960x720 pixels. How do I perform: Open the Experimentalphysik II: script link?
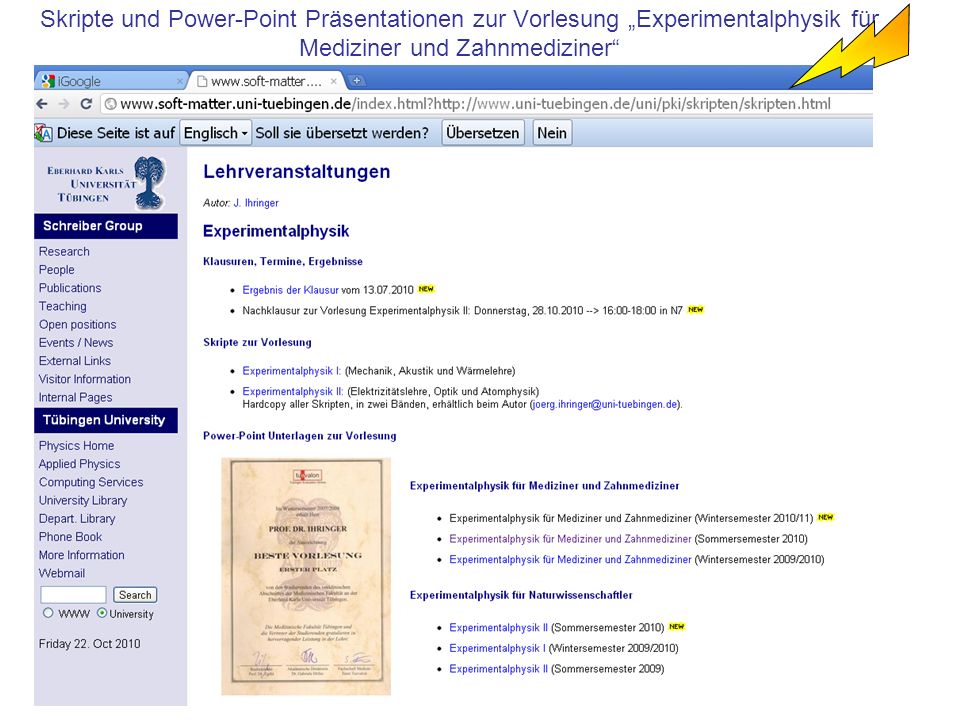[293, 391]
